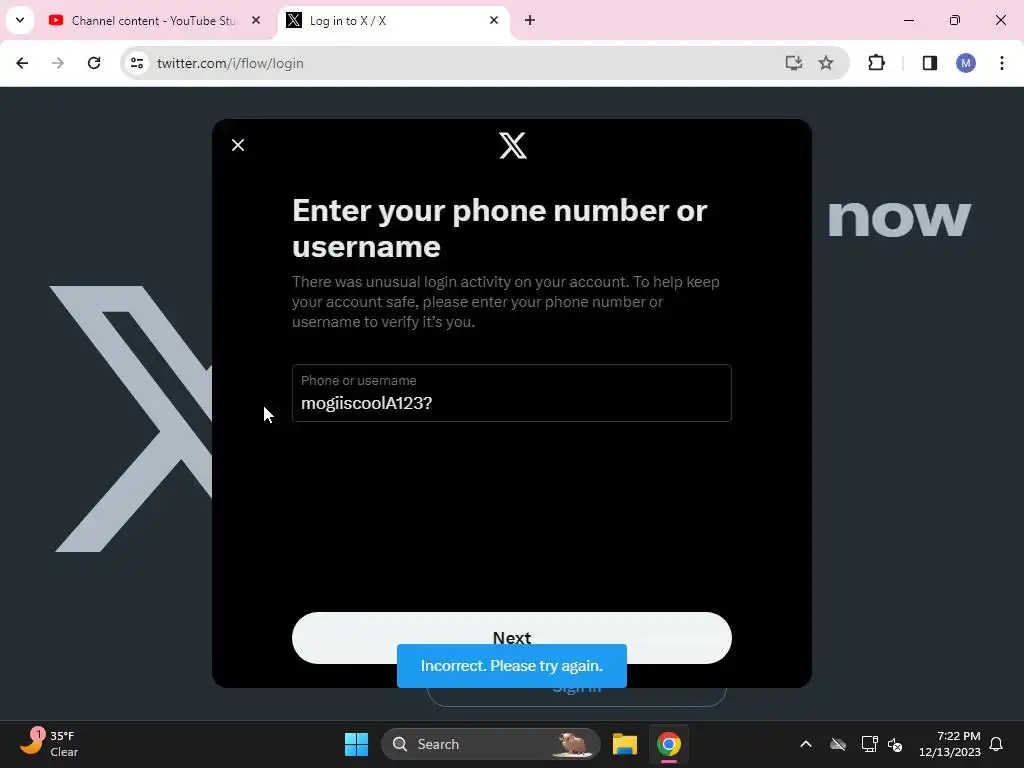The width and height of the screenshot is (1024, 768).
Task: Open a new browser tab
Action: (530, 20)
